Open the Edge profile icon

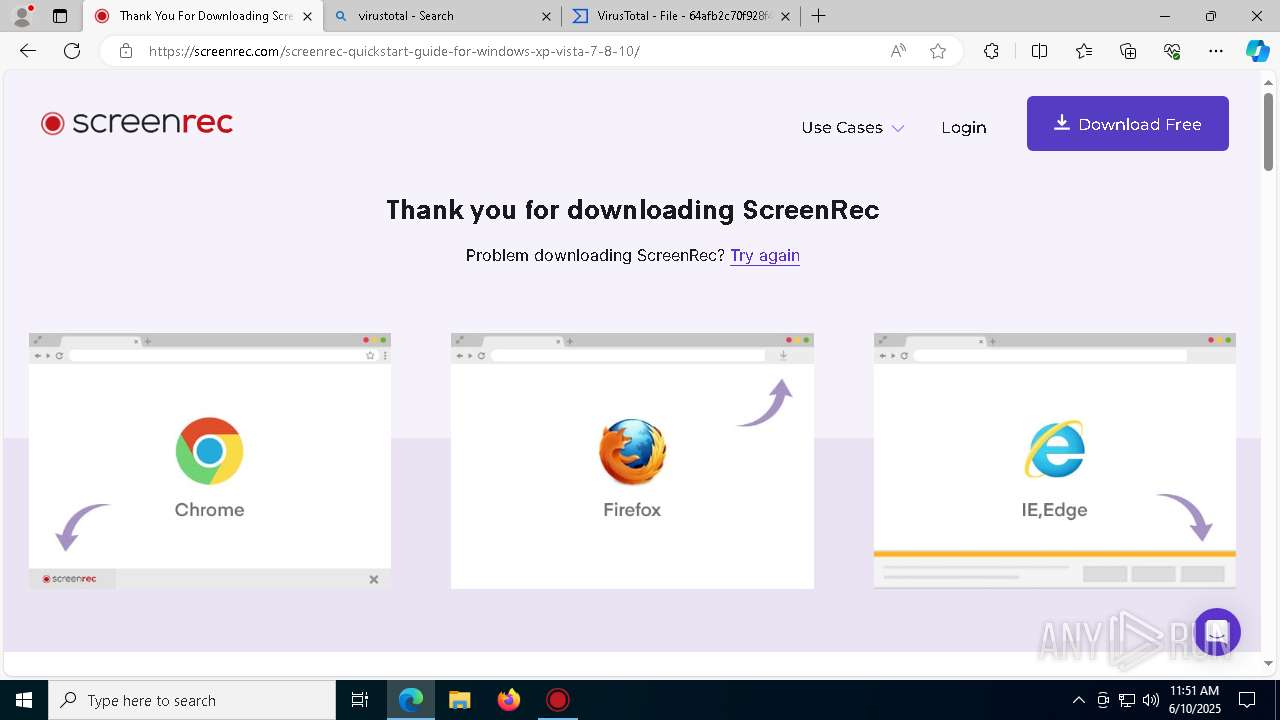point(22,16)
